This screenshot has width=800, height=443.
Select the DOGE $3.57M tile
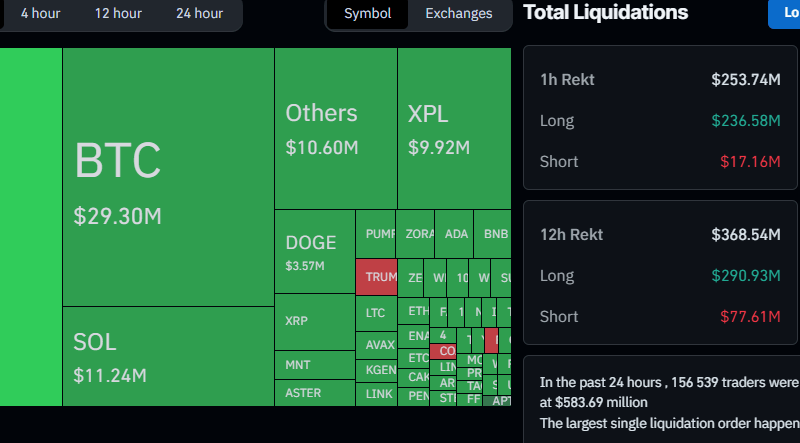(x=314, y=251)
